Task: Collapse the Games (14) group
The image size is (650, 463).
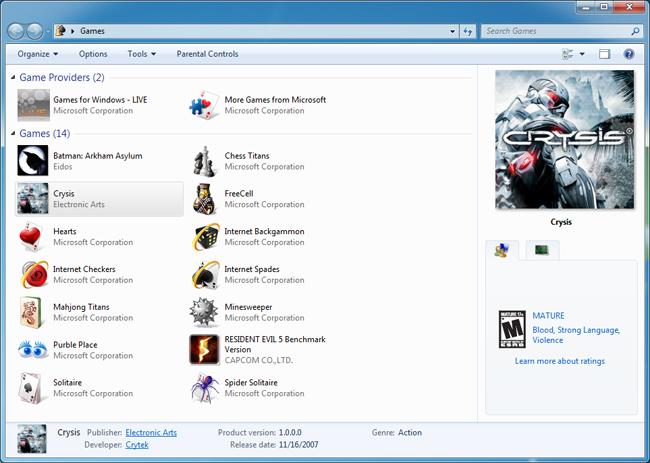Action: tap(13, 133)
